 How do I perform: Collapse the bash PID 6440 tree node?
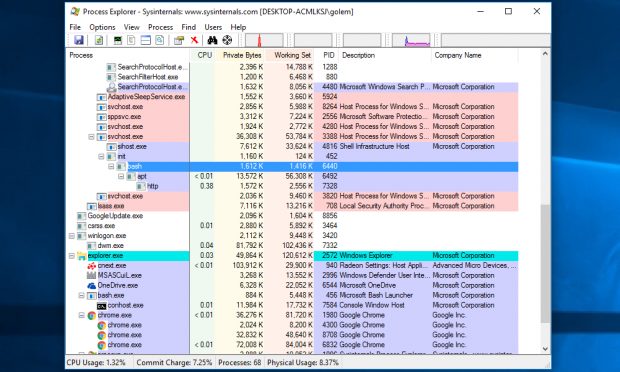(x=111, y=166)
